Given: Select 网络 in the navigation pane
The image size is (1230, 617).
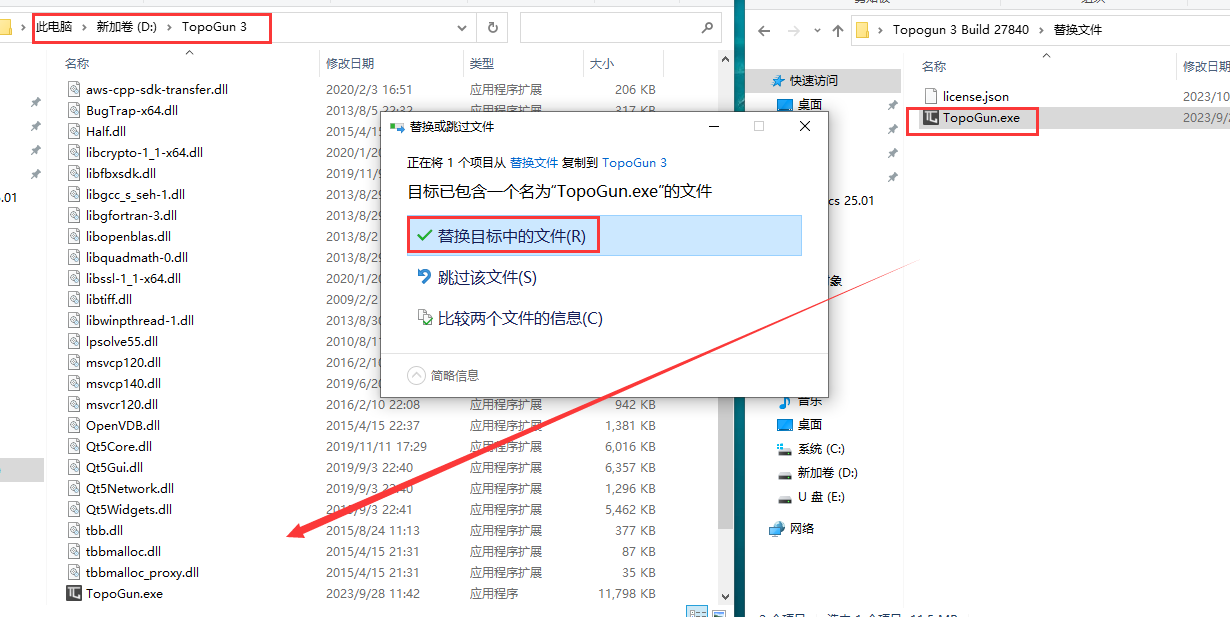Looking at the screenshot, I should point(802,528).
